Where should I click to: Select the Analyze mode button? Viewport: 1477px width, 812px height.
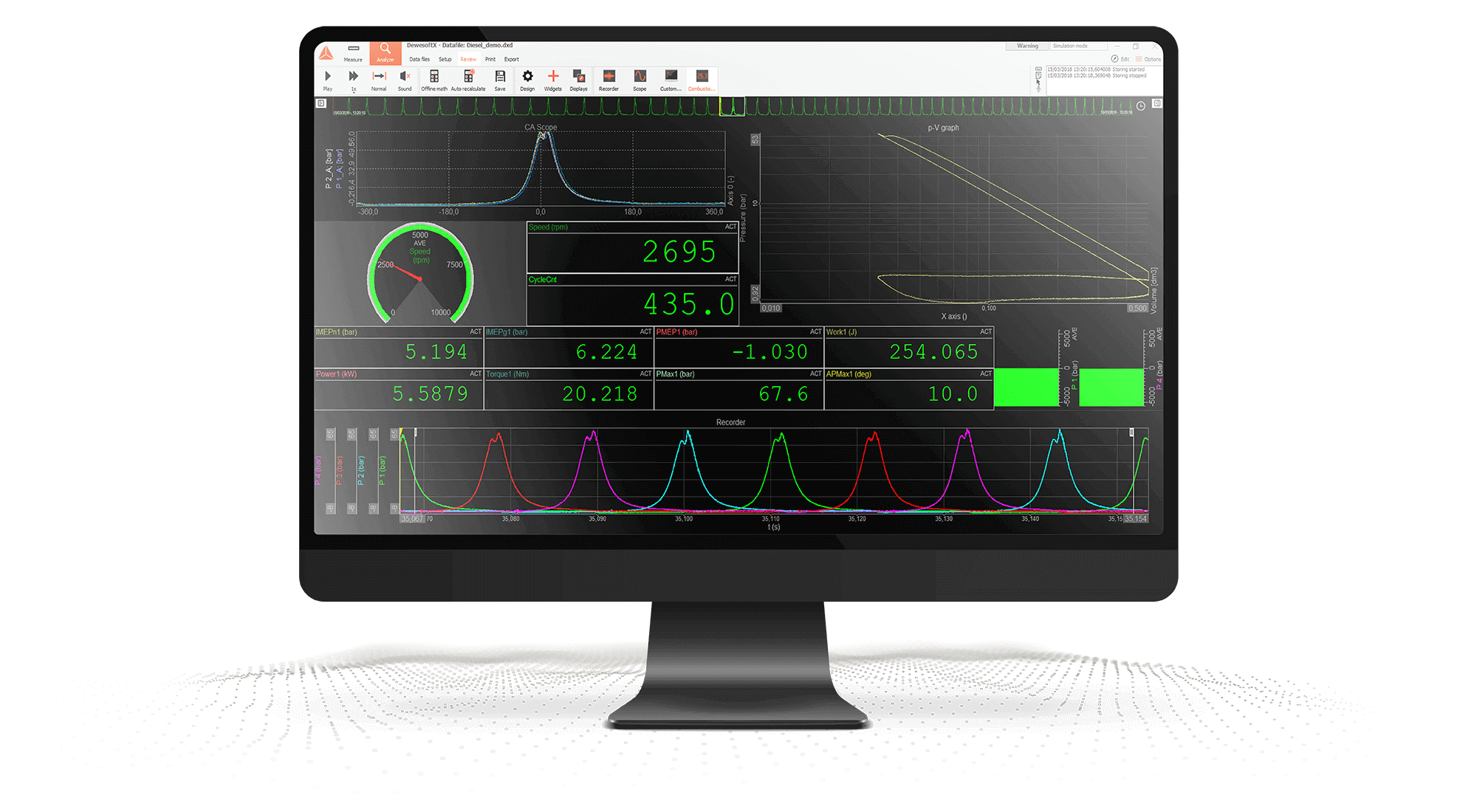[x=385, y=53]
